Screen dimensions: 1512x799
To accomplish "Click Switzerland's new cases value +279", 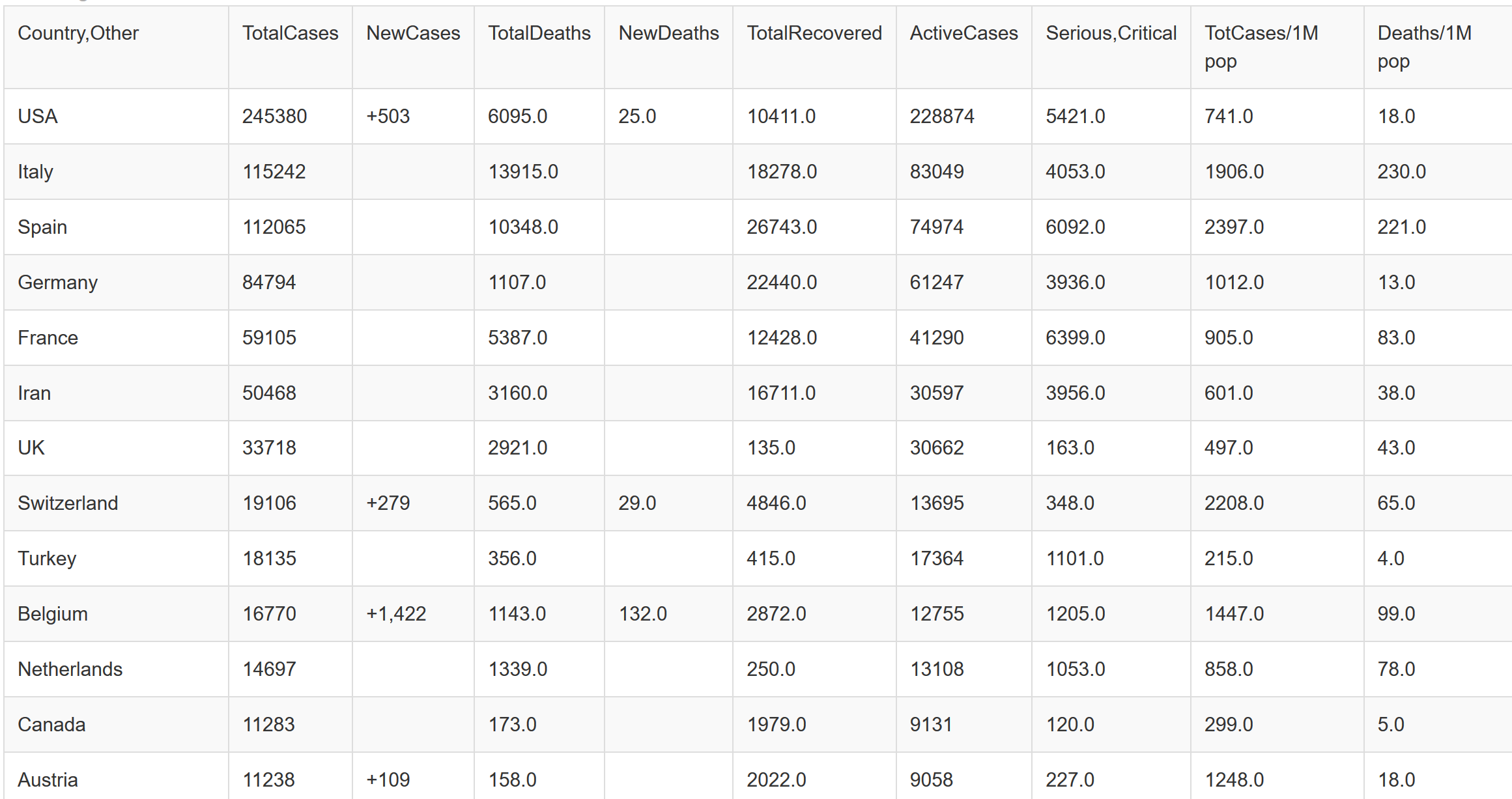I will pyautogui.click(x=388, y=503).
